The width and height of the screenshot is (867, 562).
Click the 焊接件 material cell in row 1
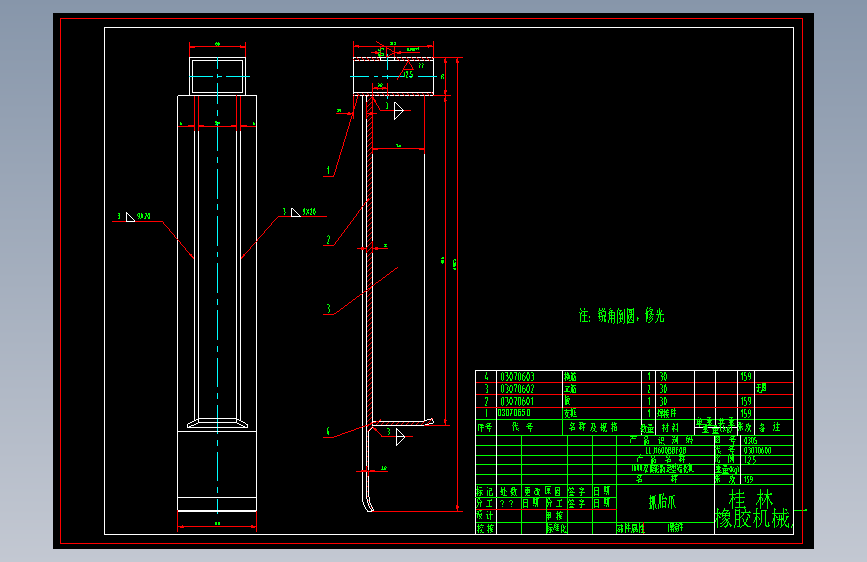666,413
